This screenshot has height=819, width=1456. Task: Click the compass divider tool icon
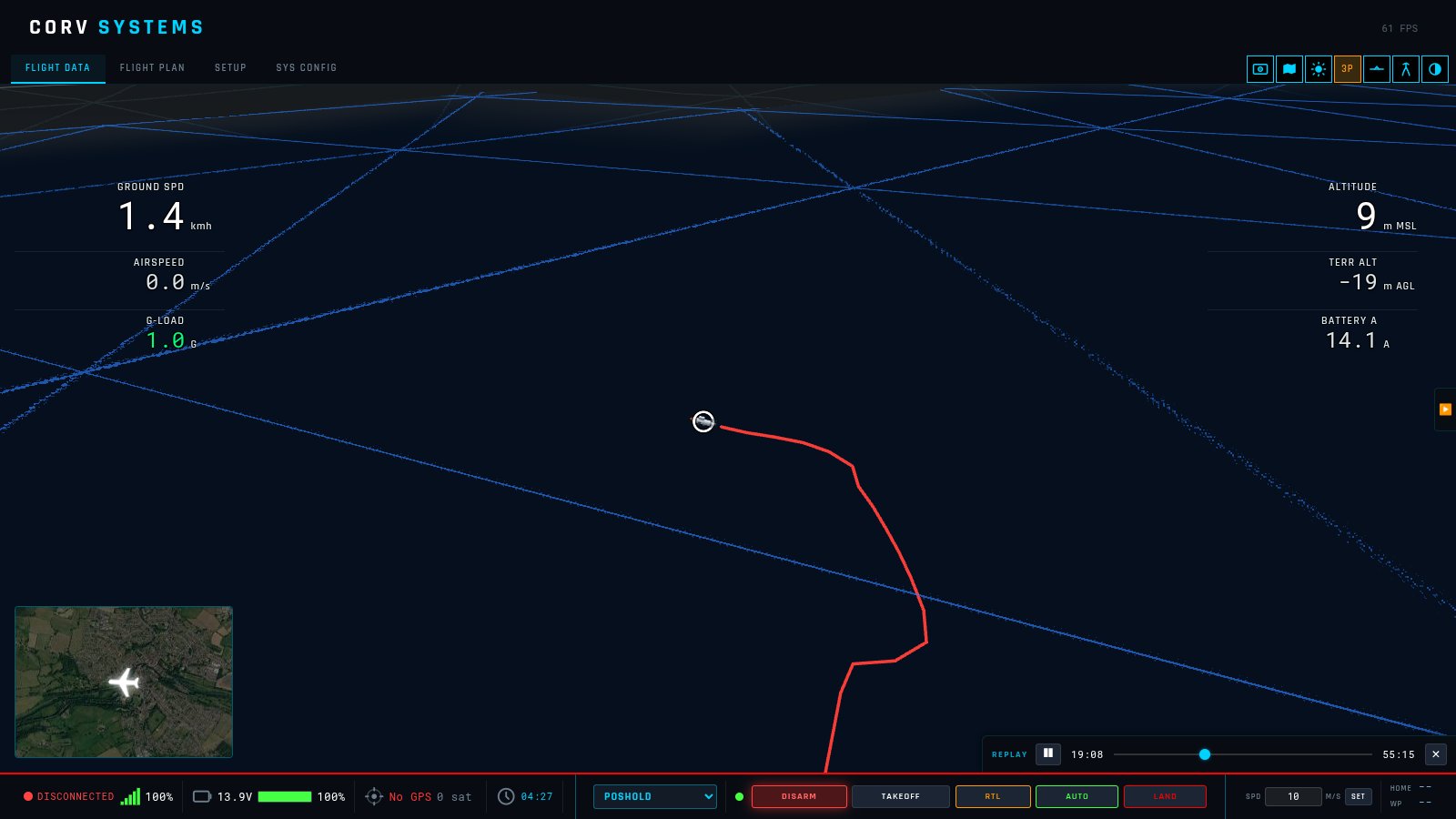pyautogui.click(x=1405, y=68)
